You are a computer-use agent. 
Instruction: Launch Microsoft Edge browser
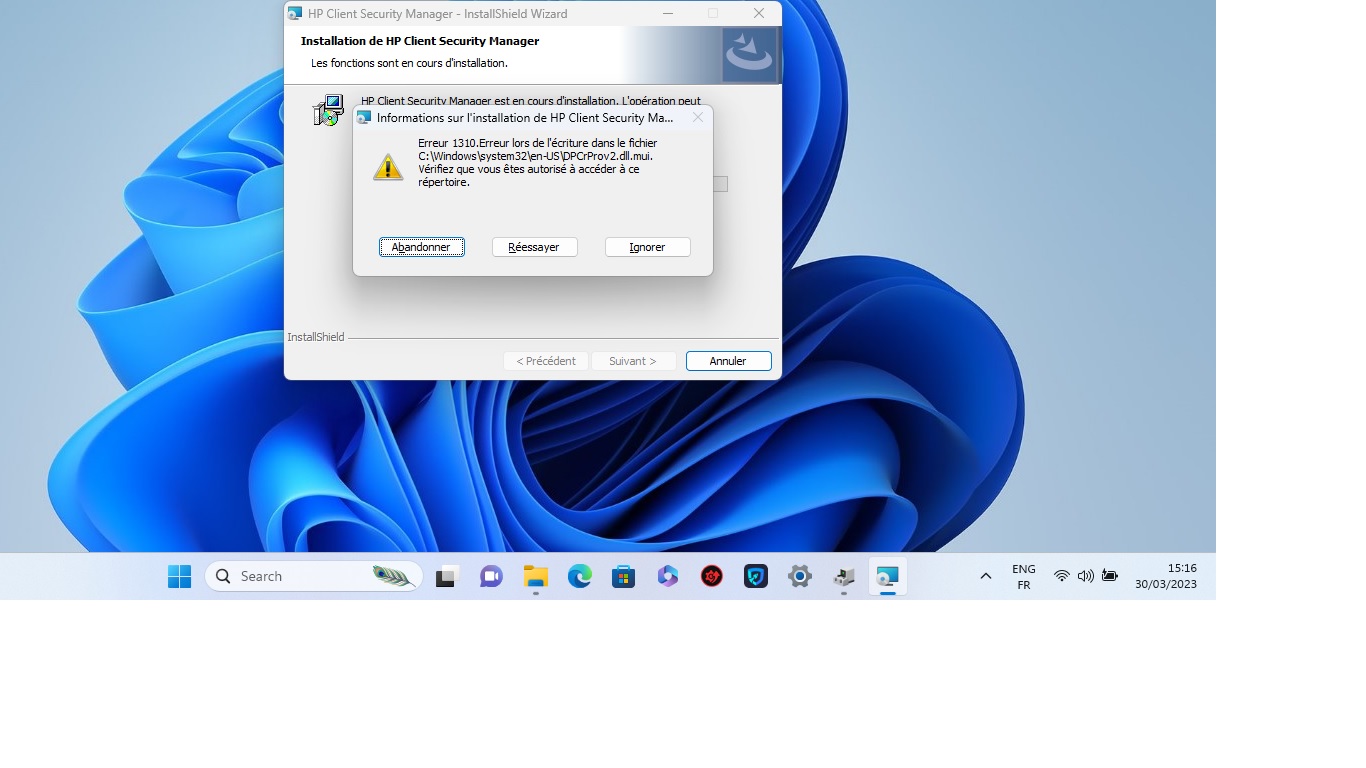coord(580,576)
